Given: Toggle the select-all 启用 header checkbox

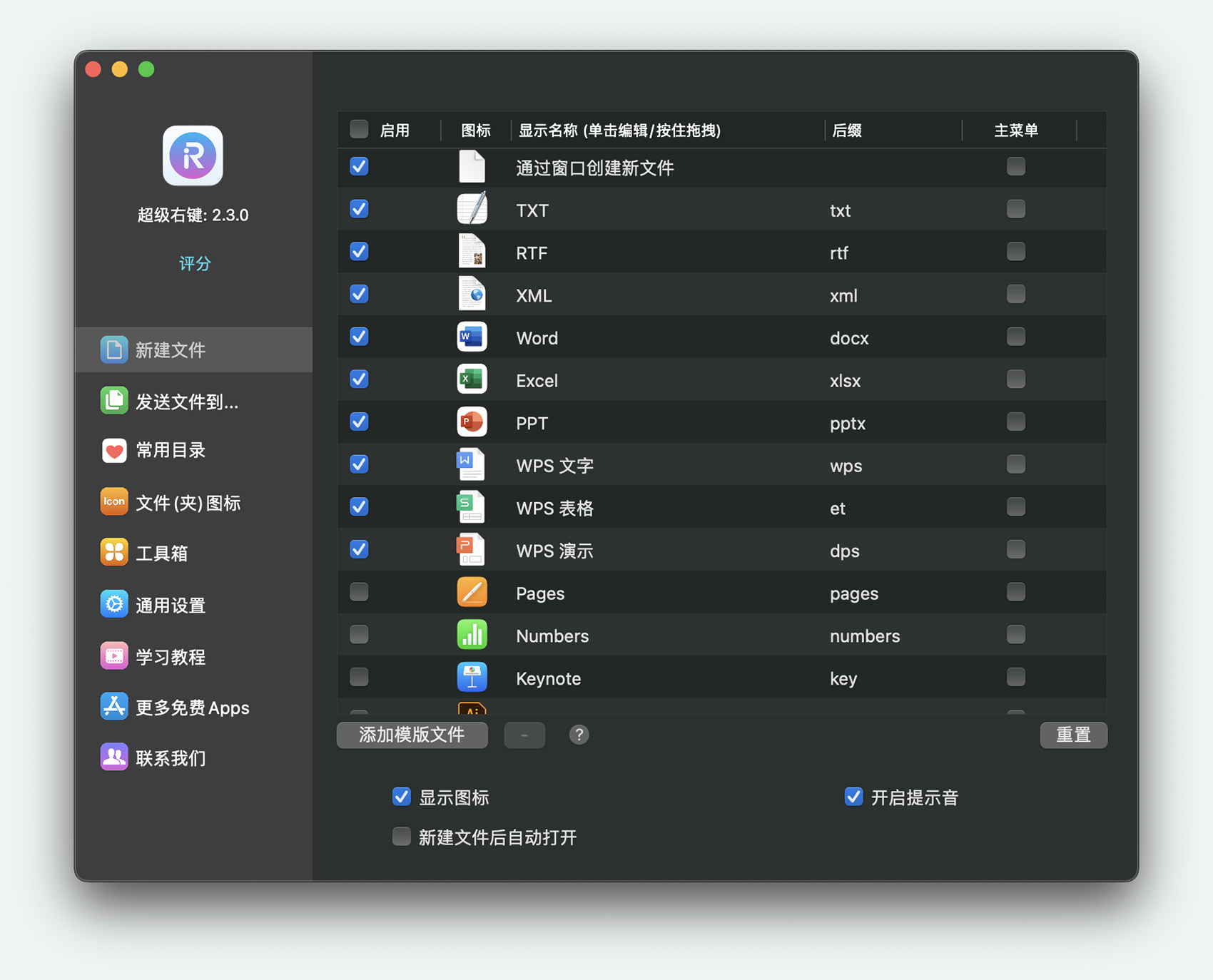Looking at the screenshot, I should pyautogui.click(x=359, y=129).
